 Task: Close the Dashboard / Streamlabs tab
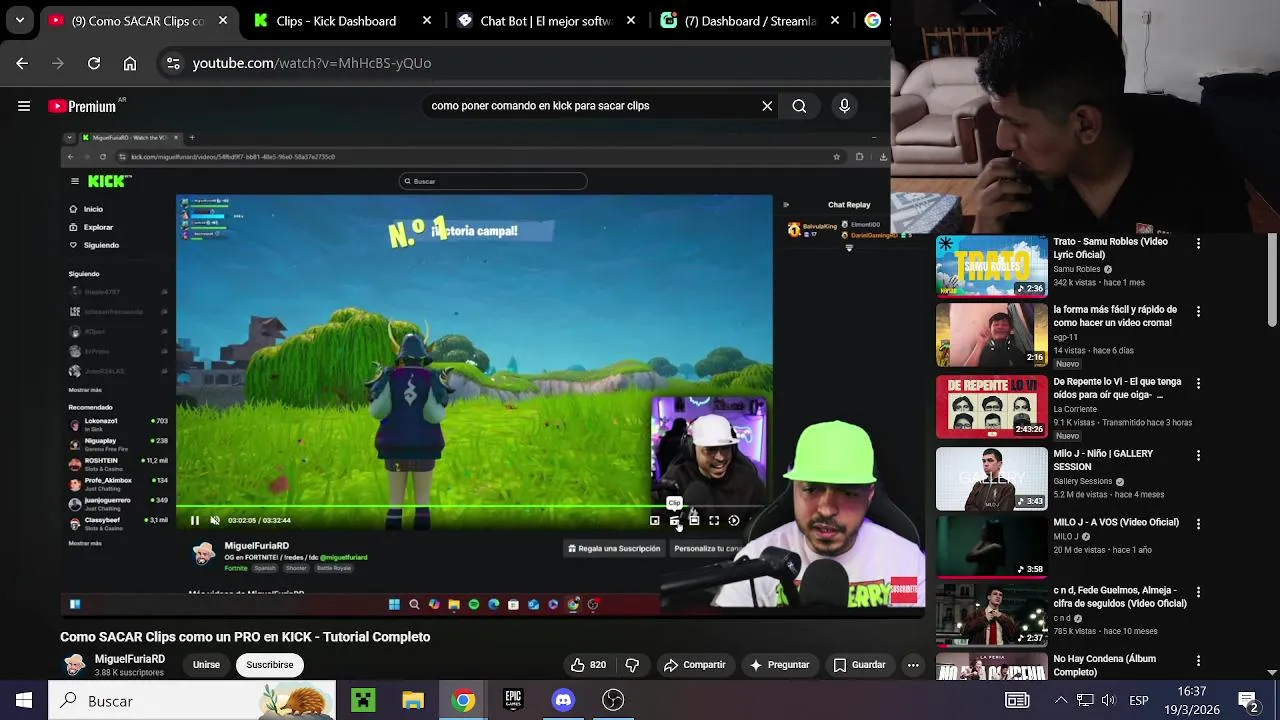[x=835, y=20]
